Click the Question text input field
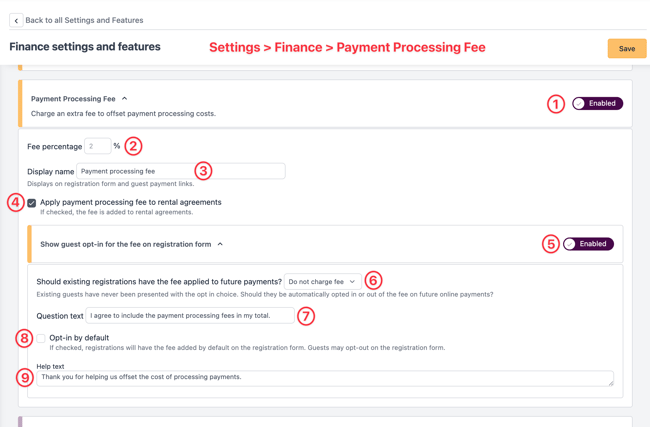This screenshot has width=650, height=427. pyautogui.click(x=190, y=315)
